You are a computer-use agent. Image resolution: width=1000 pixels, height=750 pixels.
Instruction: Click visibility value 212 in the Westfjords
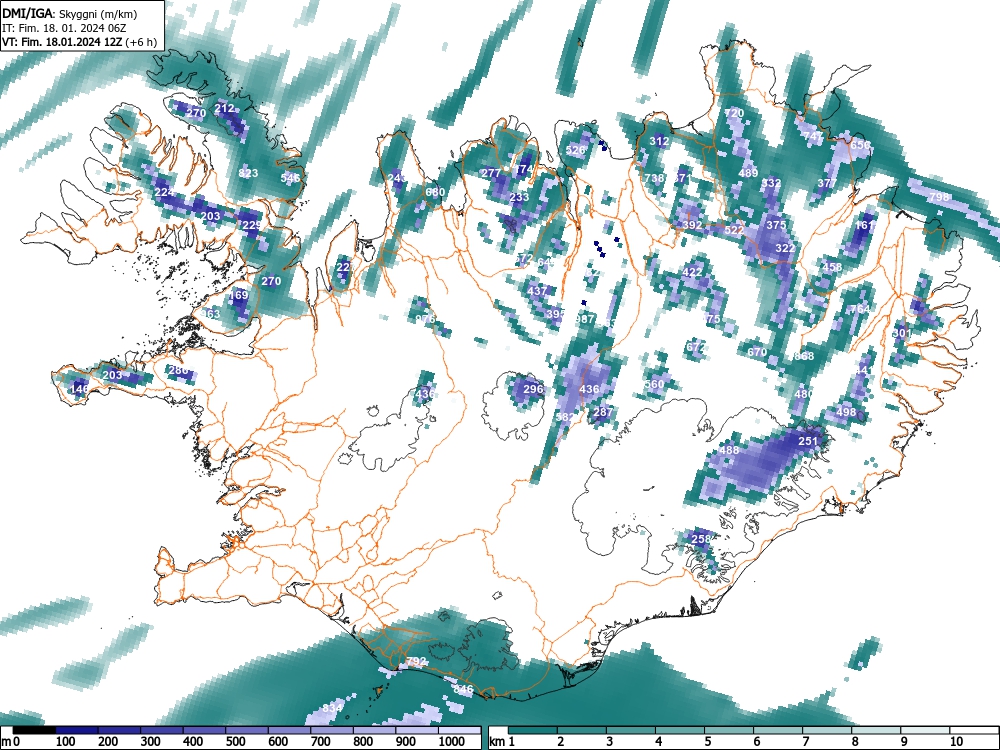[224, 108]
